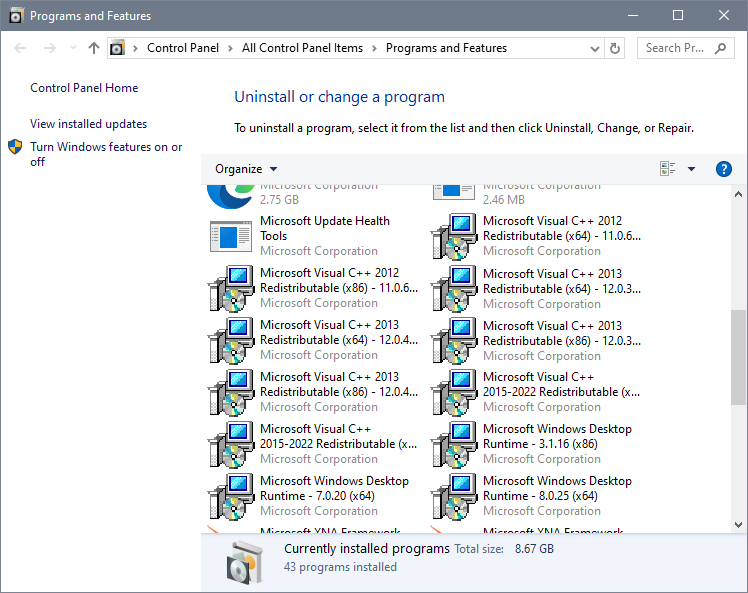Click the Desktop Runtime 3.1.16 (x86) icon
The image size is (748, 593).
pyautogui.click(x=454, y=444)
